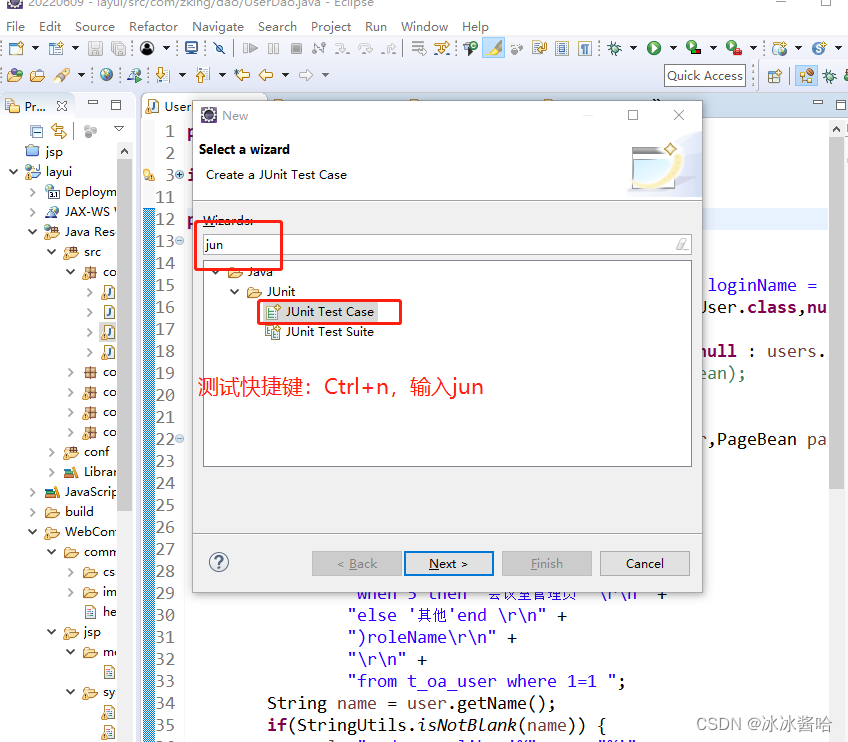Click the Save toolbar icon
The width and height of the screenshot is (848, 742).
(95, 49)
